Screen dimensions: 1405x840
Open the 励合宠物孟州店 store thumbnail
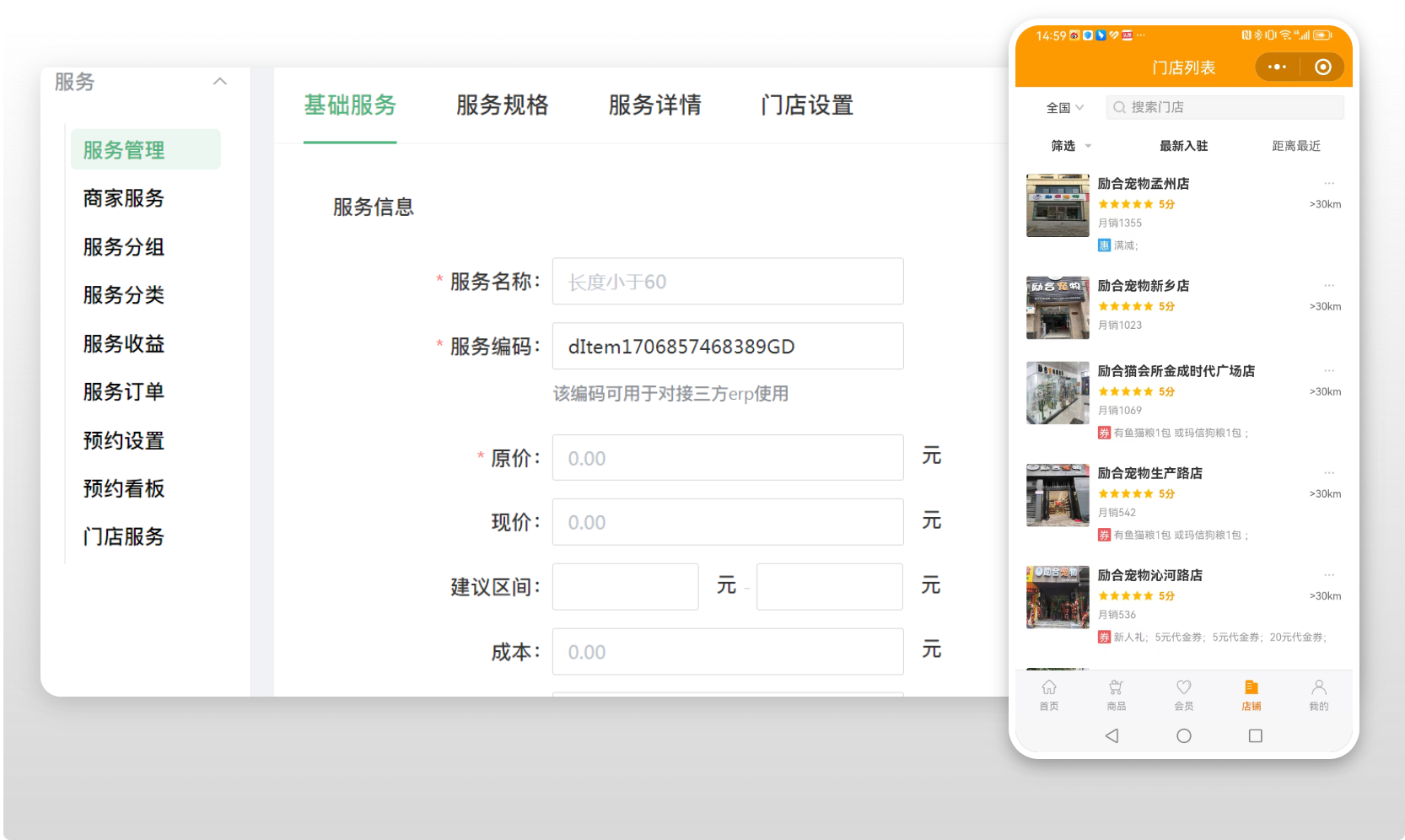[x=1058, y=206]
